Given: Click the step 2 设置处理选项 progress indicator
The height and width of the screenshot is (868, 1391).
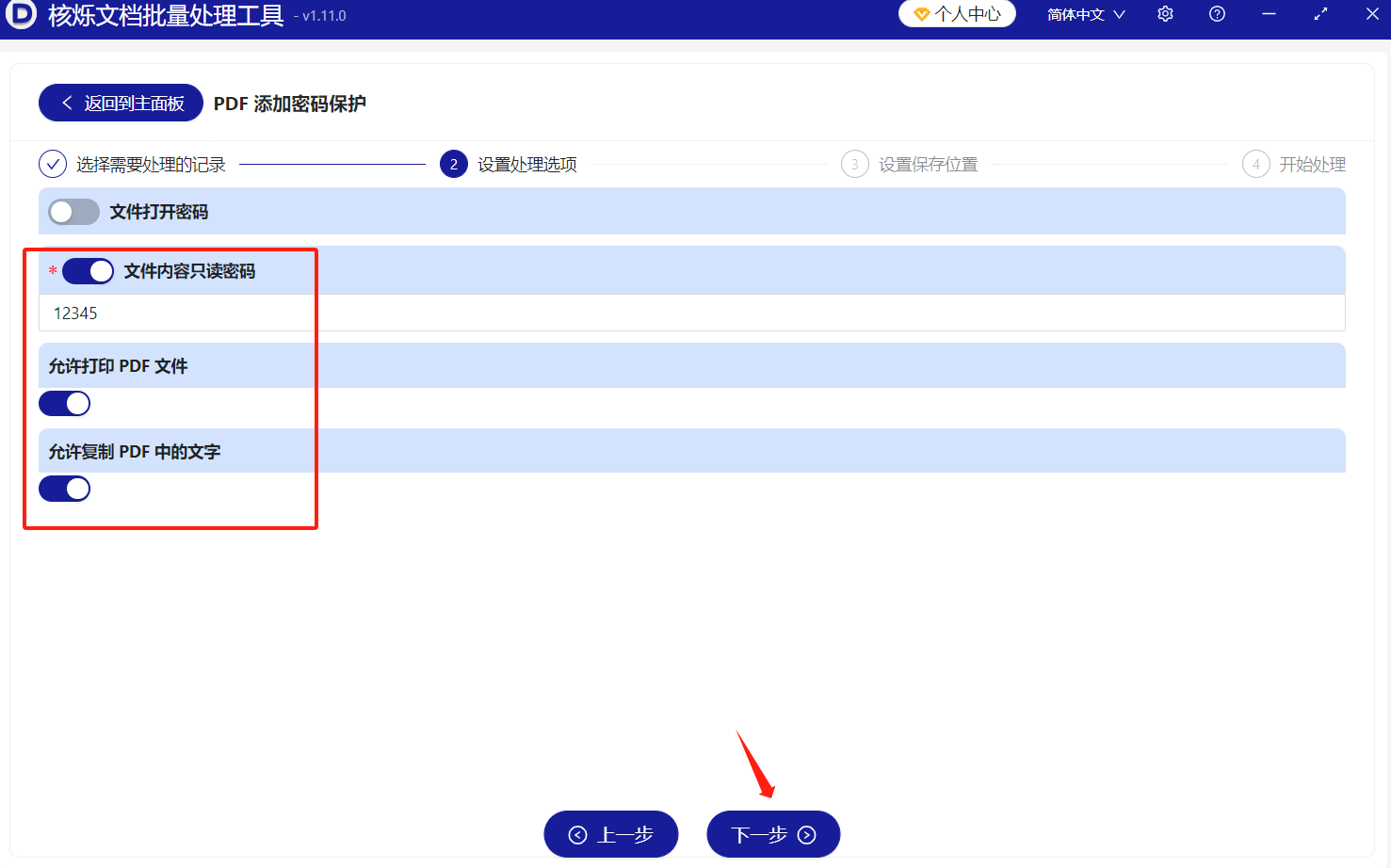Looking at the screenshot, I should 453,163.
